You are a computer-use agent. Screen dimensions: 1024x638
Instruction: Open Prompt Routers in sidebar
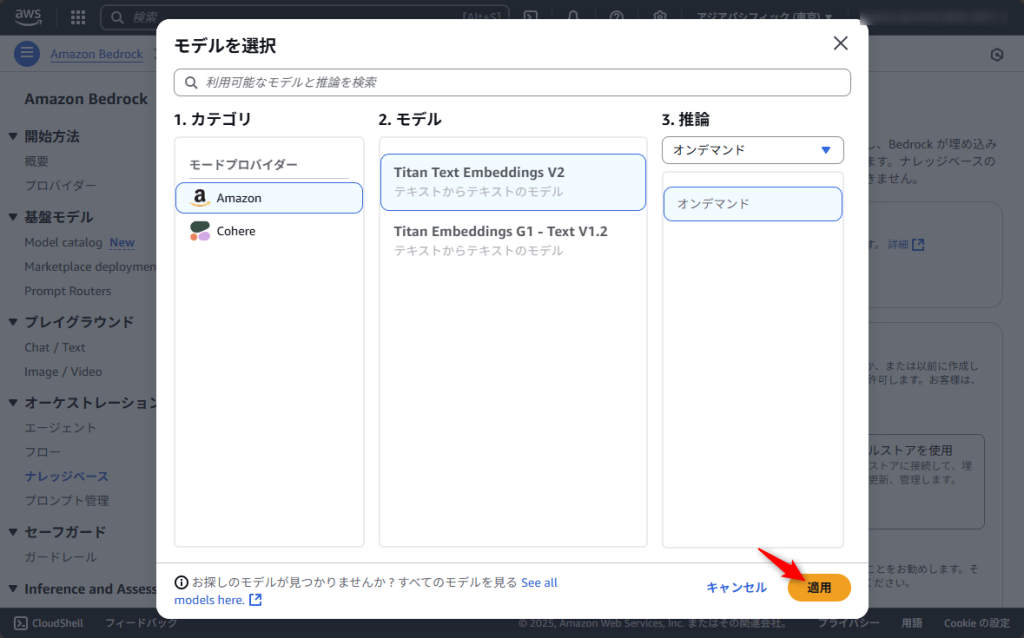[68, 291]
